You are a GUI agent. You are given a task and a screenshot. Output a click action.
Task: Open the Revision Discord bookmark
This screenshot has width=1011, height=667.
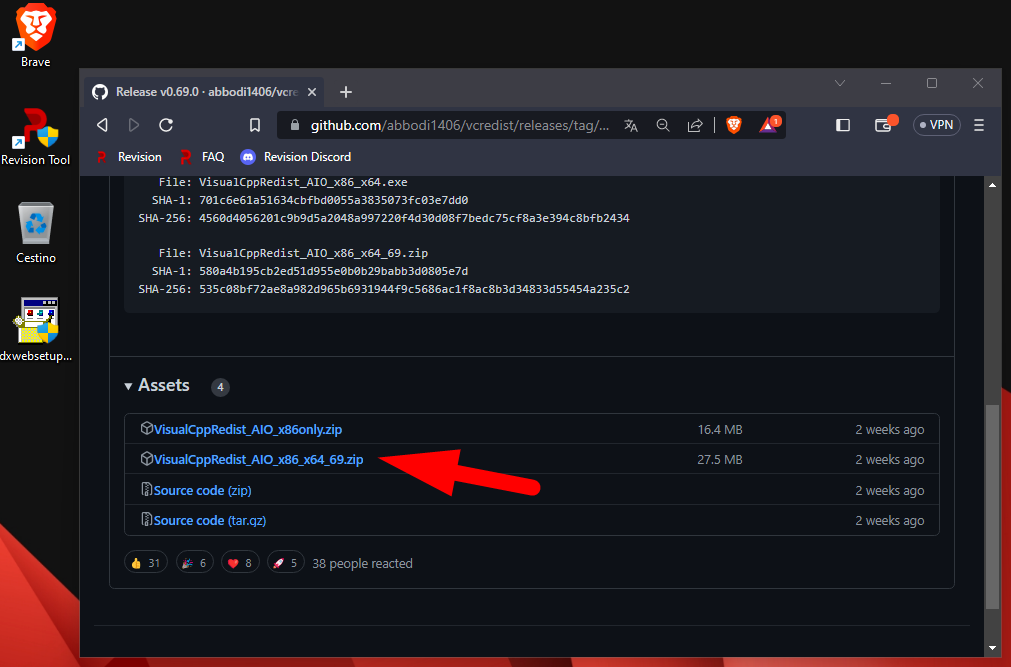pyautogui.click(x=296, y=157)
